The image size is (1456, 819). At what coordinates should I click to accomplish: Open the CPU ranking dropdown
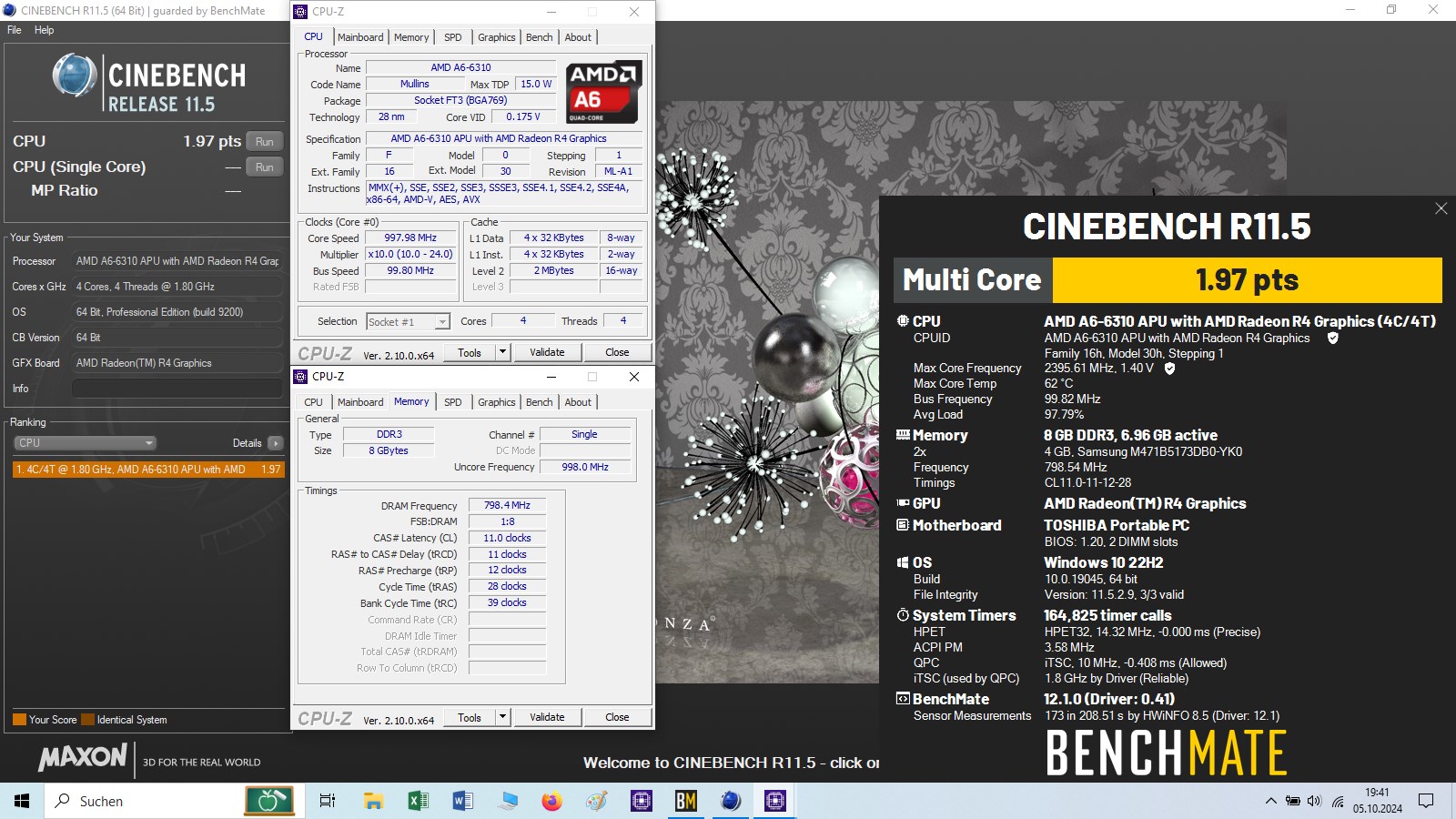[86, 443]
